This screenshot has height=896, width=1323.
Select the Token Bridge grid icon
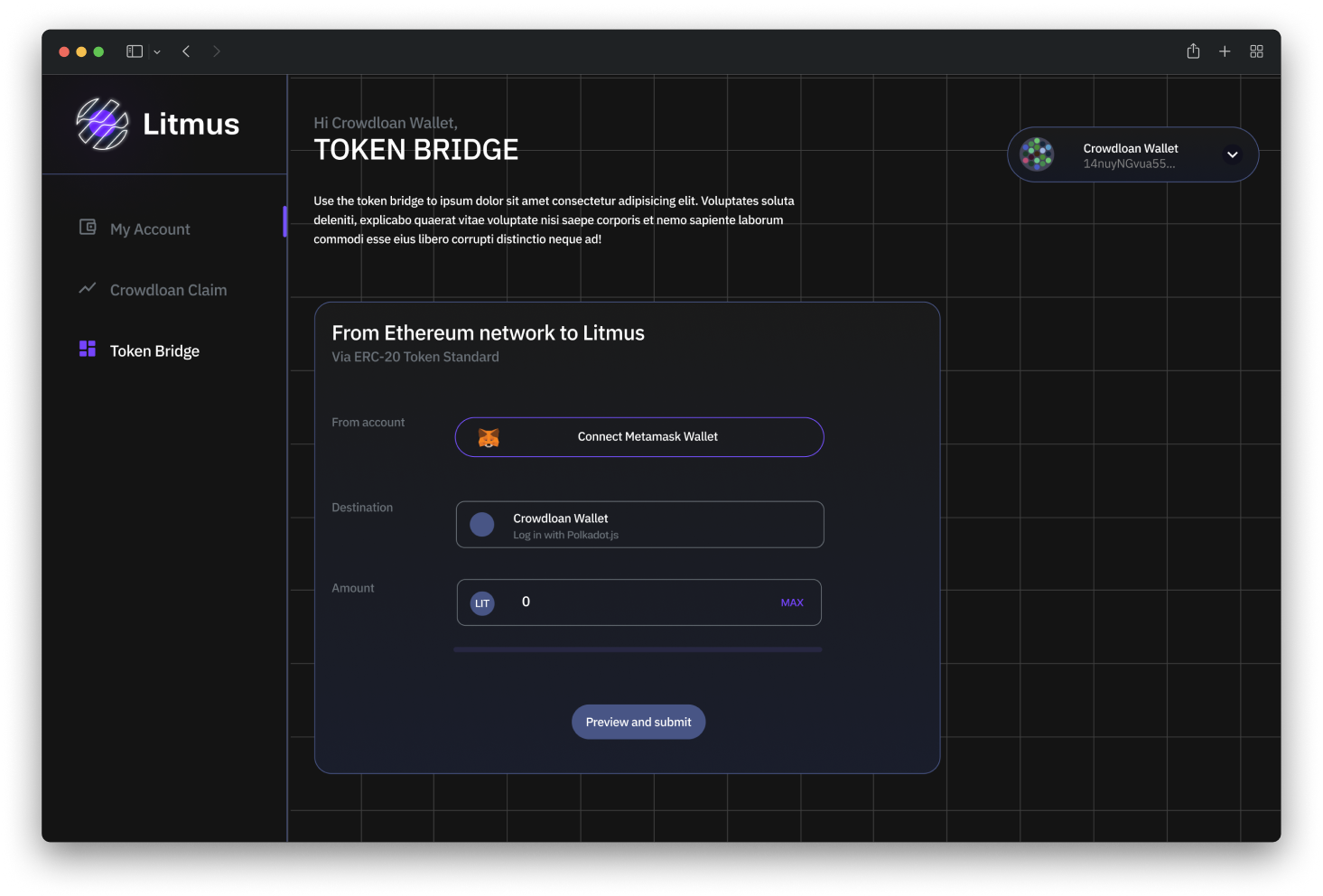tap(88, 349)
